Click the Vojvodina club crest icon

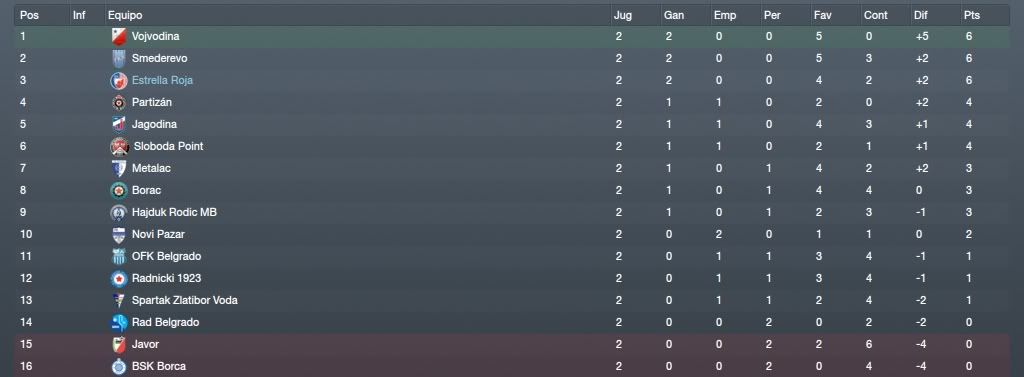coord(118,37)
